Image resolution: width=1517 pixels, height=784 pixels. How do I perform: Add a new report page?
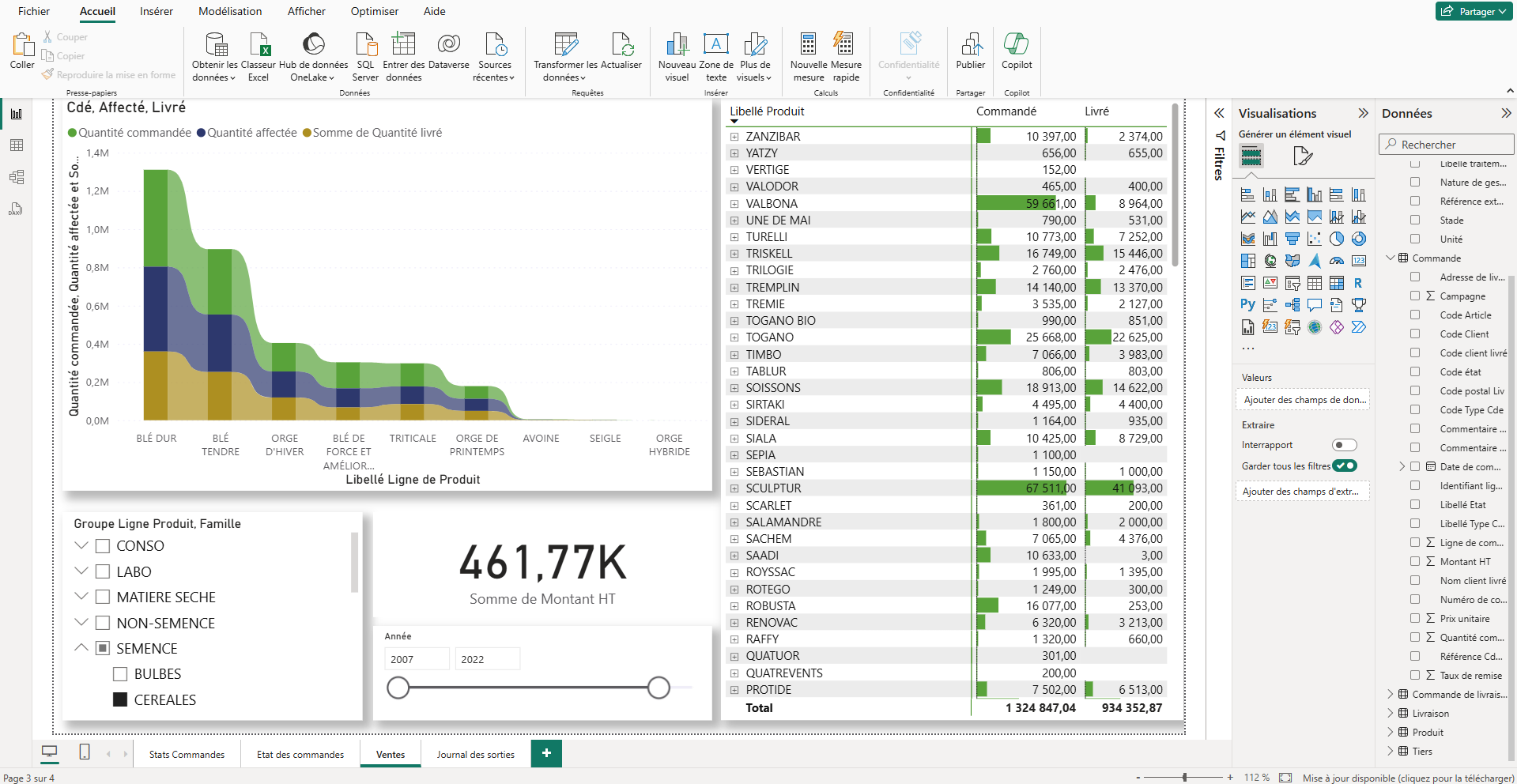click(546, 754)
